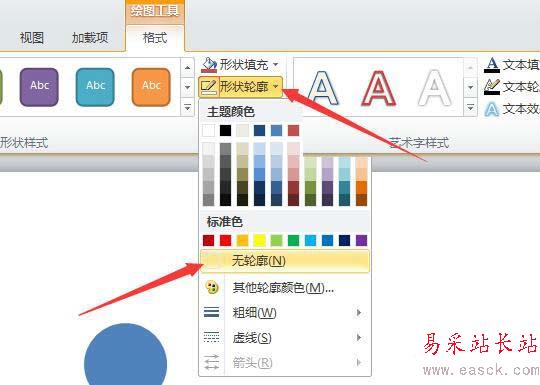The image size is (540, 385).
Task: Pick darkest purple theme shade
Action: coord(327,200)
